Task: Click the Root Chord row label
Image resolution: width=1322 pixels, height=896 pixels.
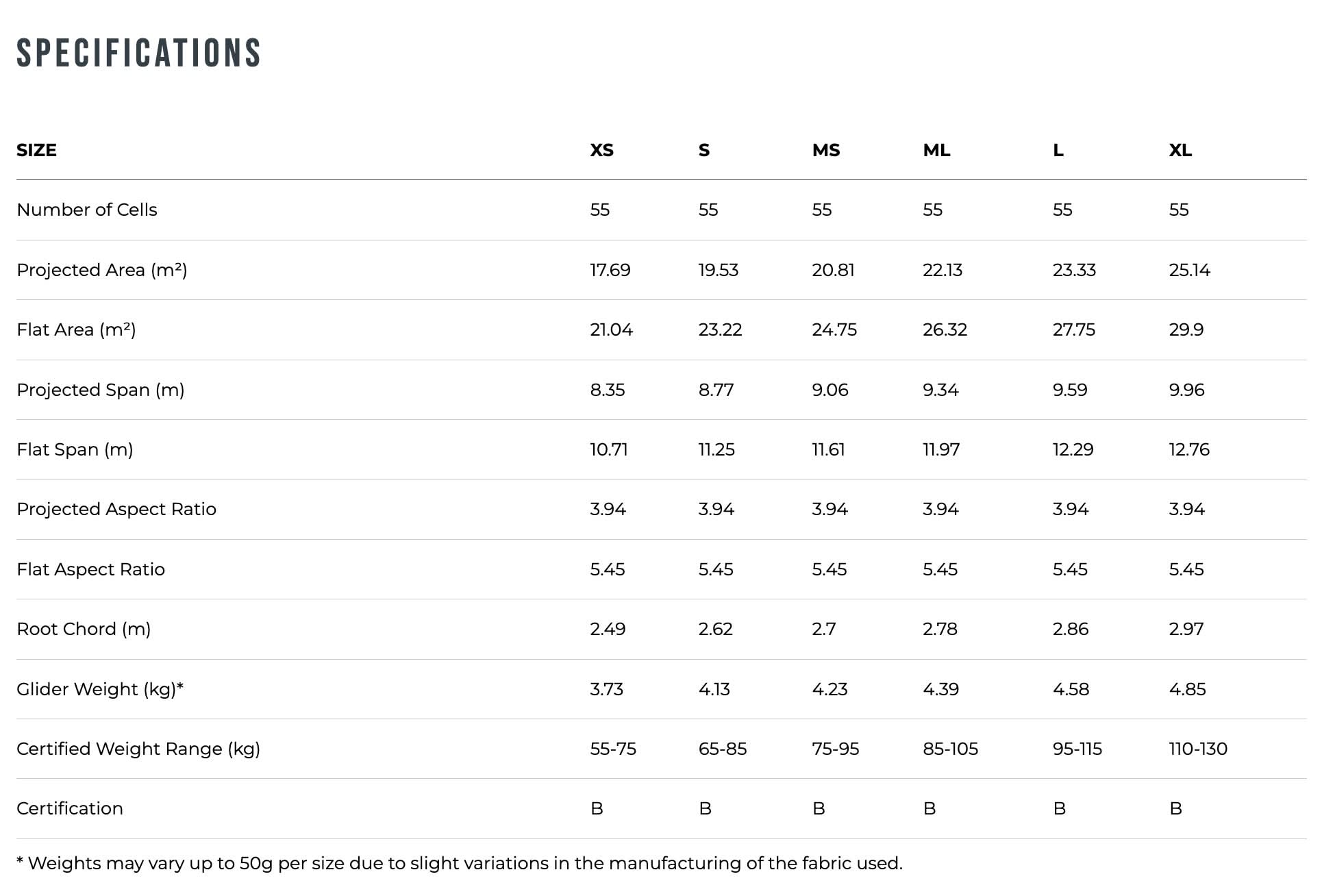Action: [x=84, y=629]
